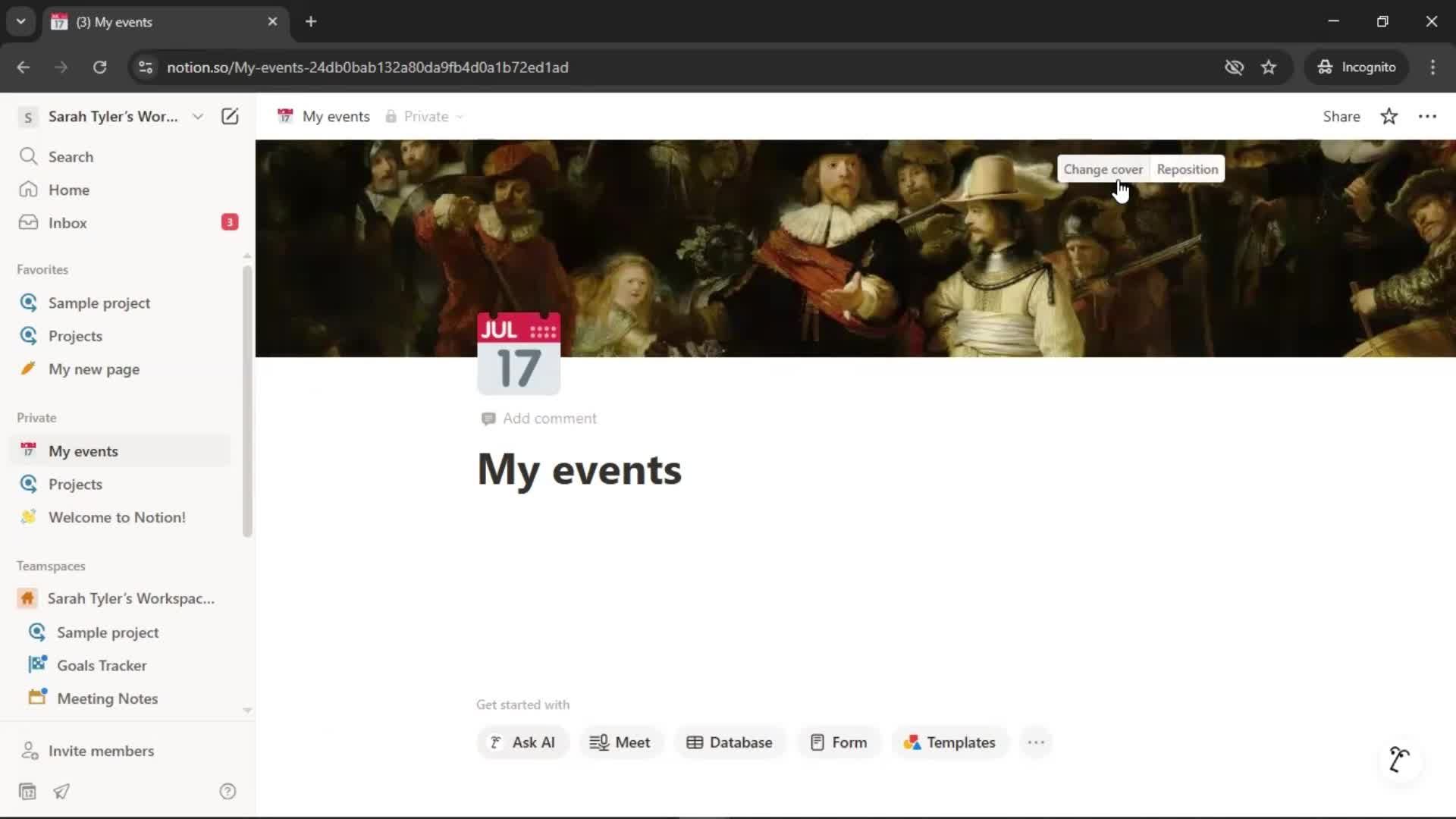The image size is (1456, 819).
Task: View site information icon in address bar
Action: 146,67
